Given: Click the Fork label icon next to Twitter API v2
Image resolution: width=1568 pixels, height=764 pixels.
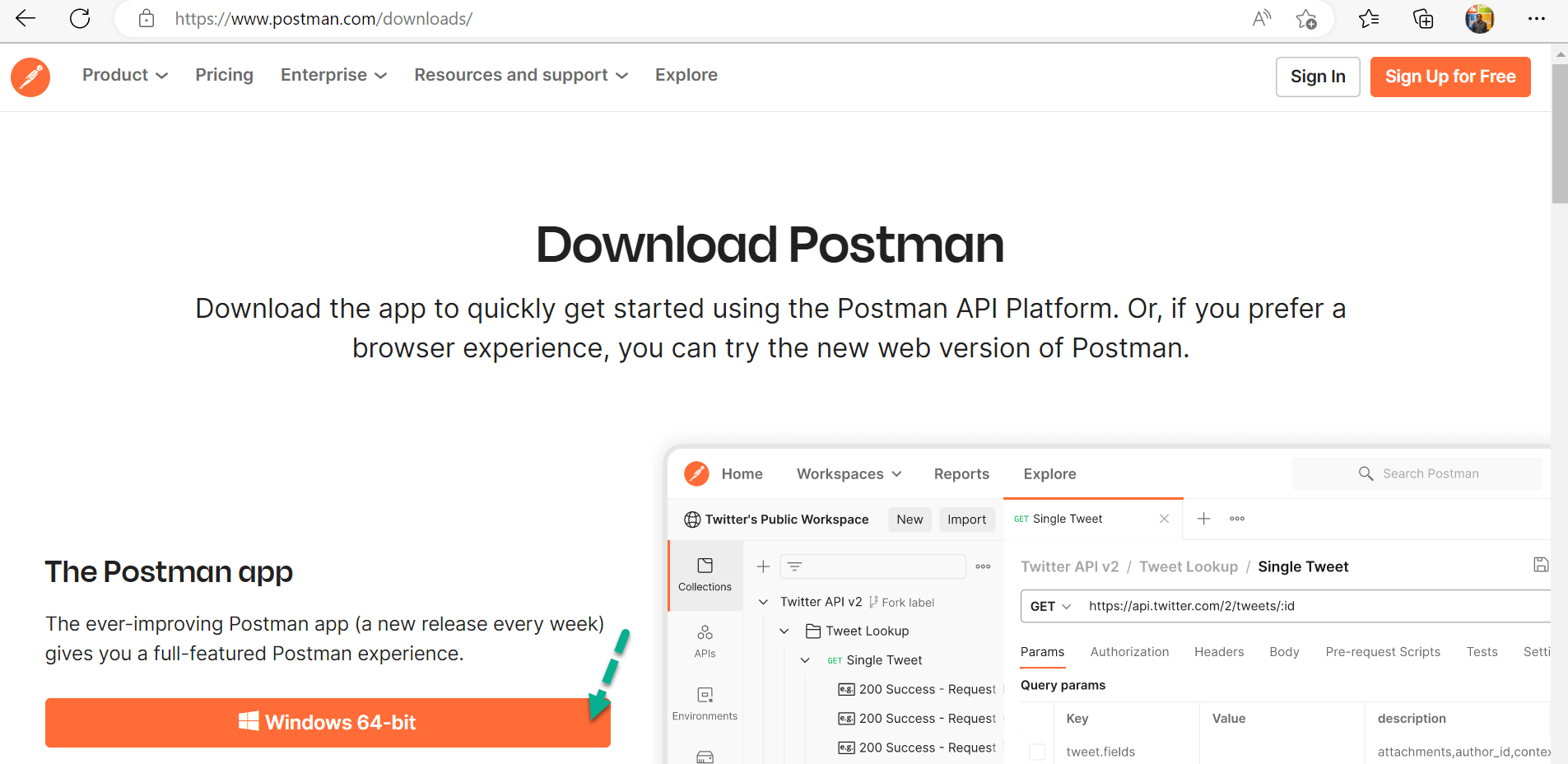Looking at the screenshot, I should [873, 602].
